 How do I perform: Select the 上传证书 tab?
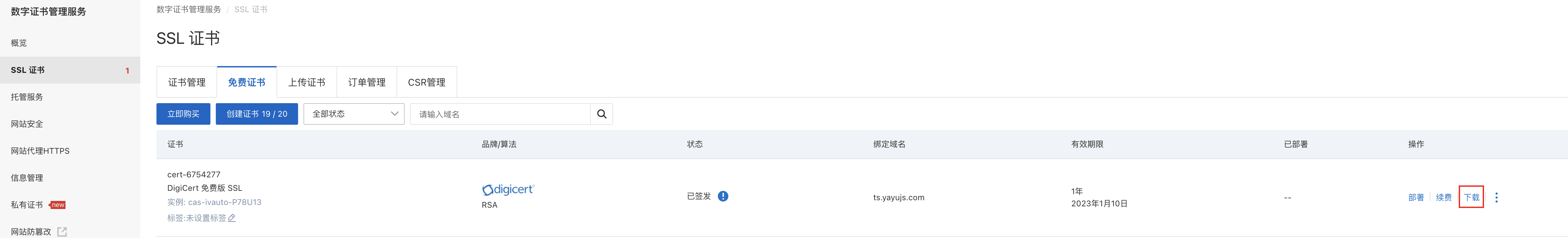307,82
